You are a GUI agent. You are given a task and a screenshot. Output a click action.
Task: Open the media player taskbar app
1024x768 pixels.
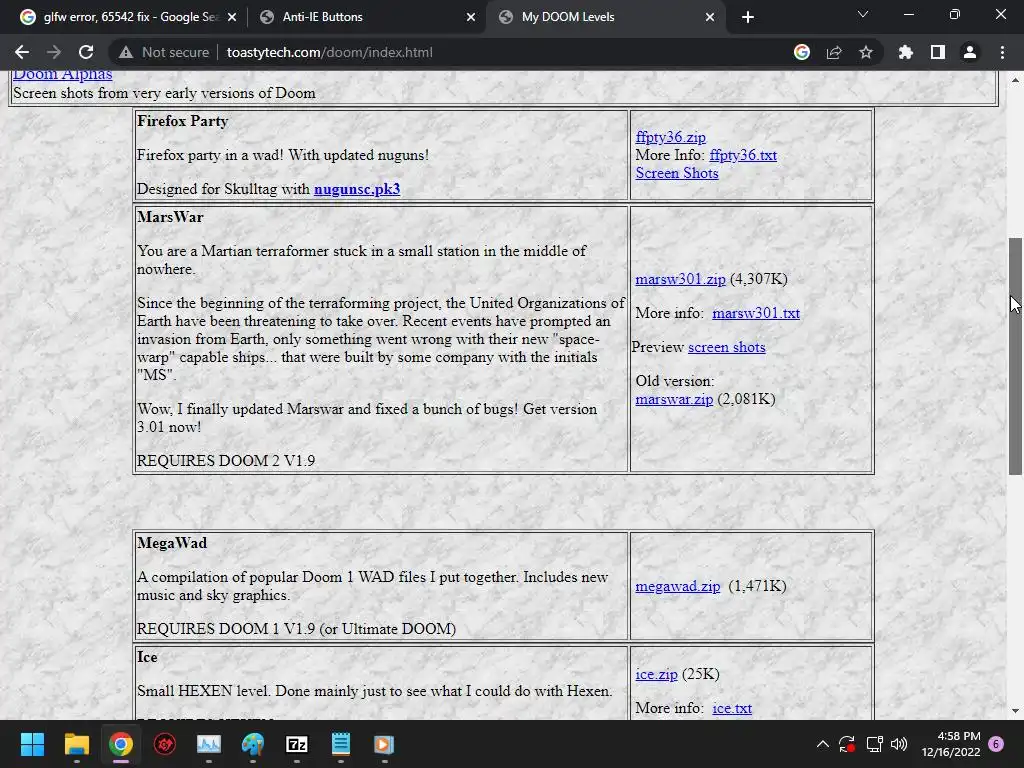tap(384, 744)
